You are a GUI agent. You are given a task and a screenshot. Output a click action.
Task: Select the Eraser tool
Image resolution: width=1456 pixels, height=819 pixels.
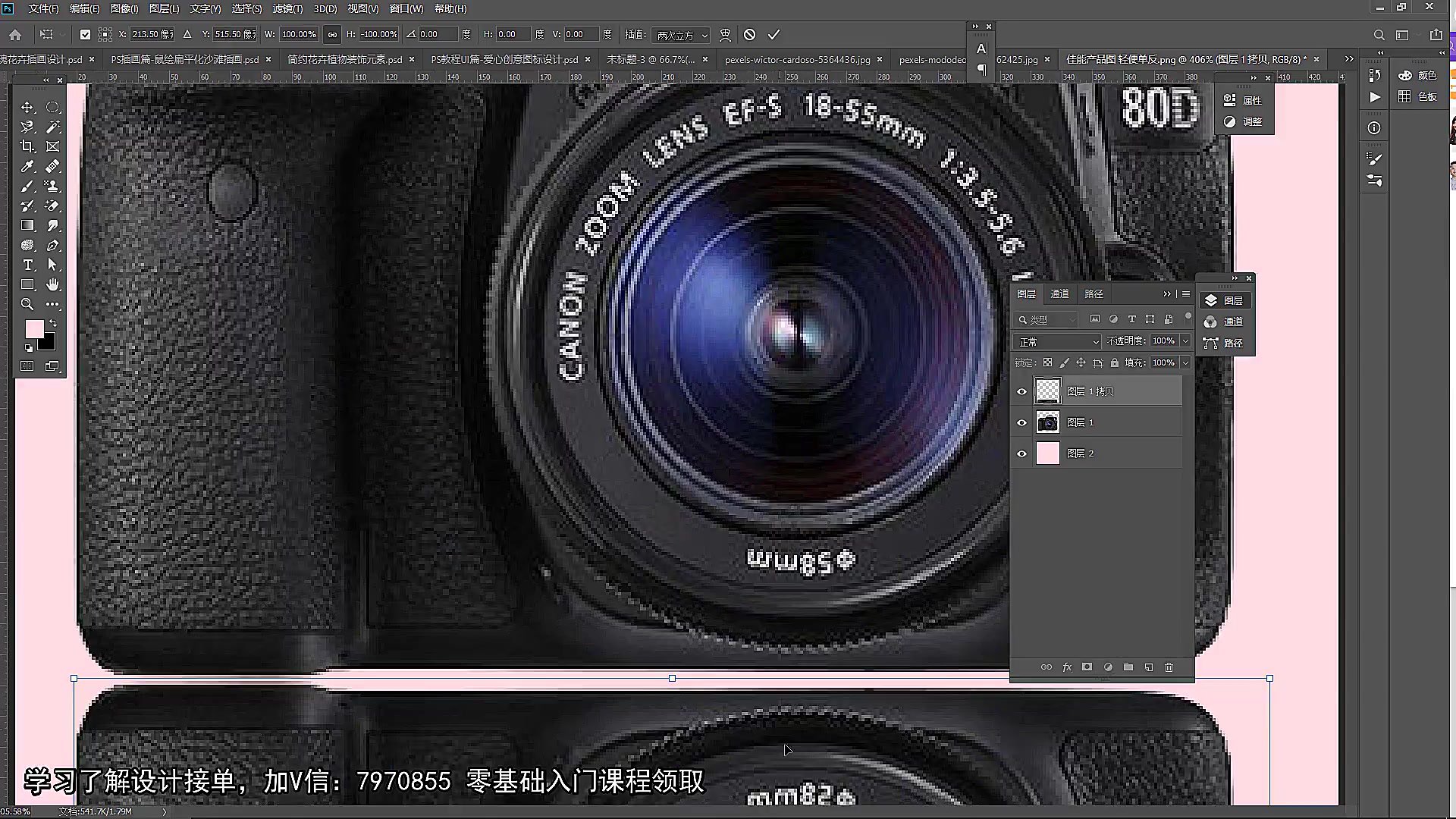pos(52,206)
